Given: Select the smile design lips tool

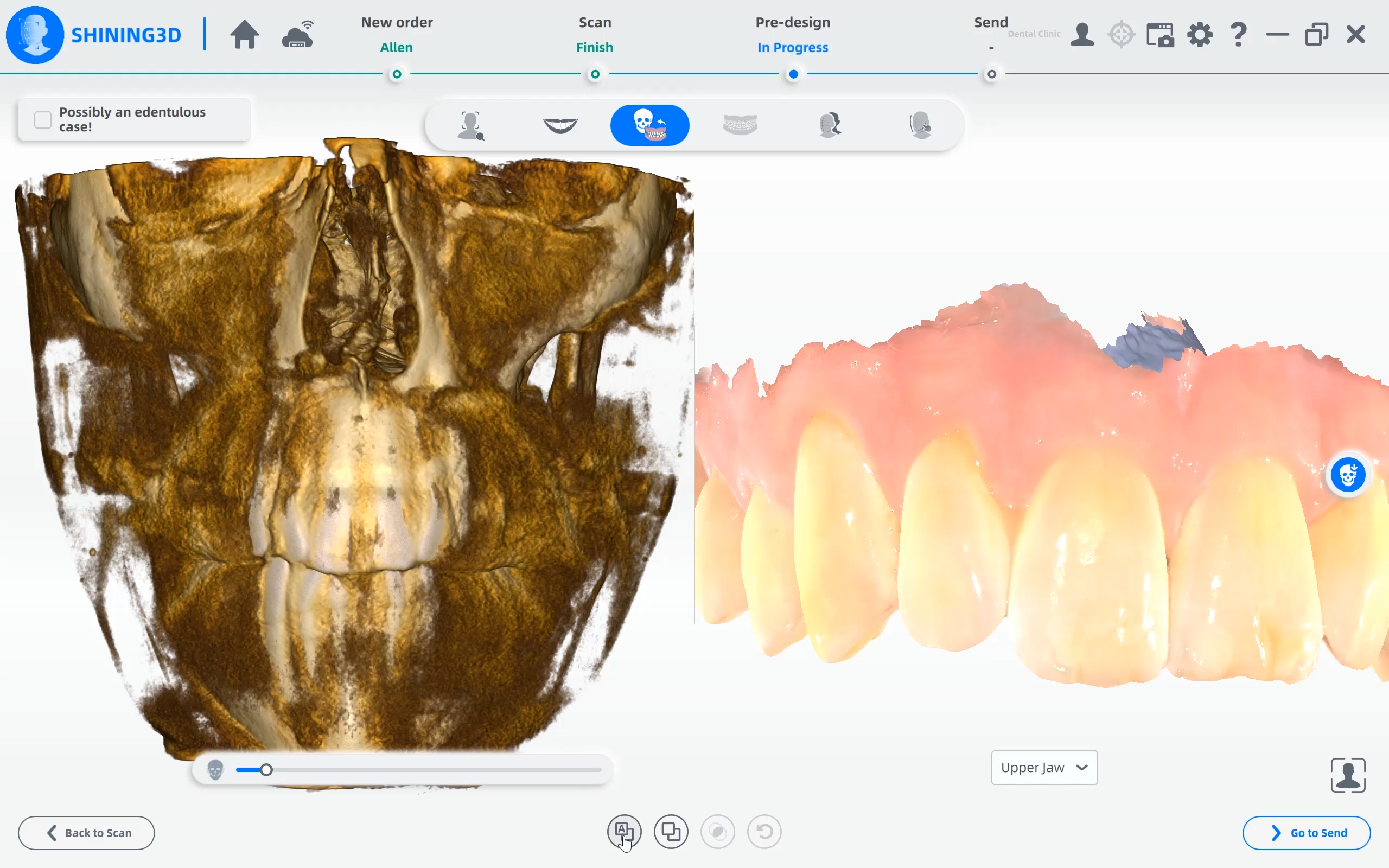Looking at the screenshot, I should 560,125.
